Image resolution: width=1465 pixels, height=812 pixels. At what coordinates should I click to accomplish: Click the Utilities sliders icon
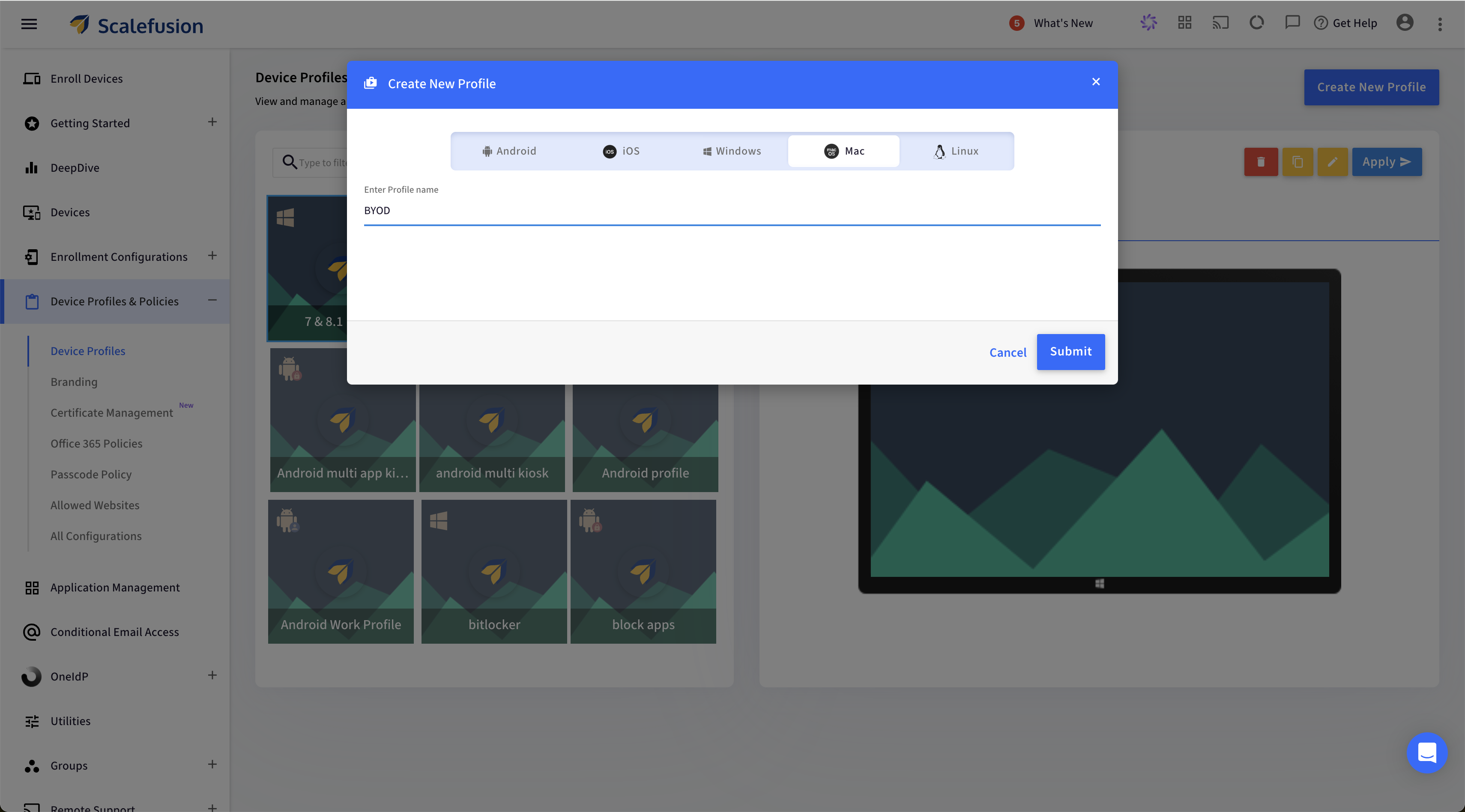click(x=32, y=721)
